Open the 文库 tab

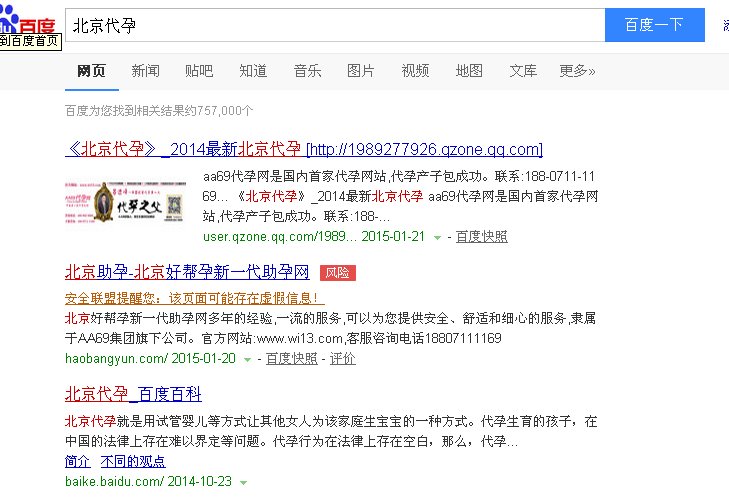(523, 71)
